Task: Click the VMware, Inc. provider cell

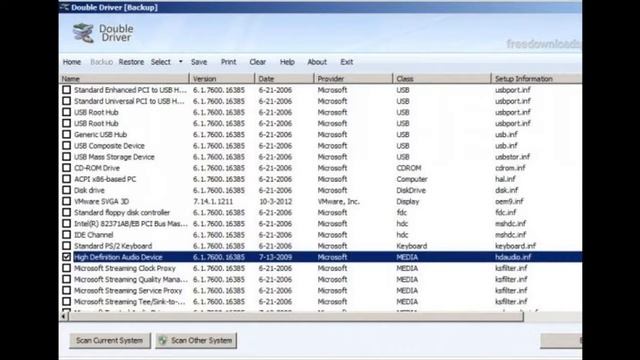Action: pos(338,201)
